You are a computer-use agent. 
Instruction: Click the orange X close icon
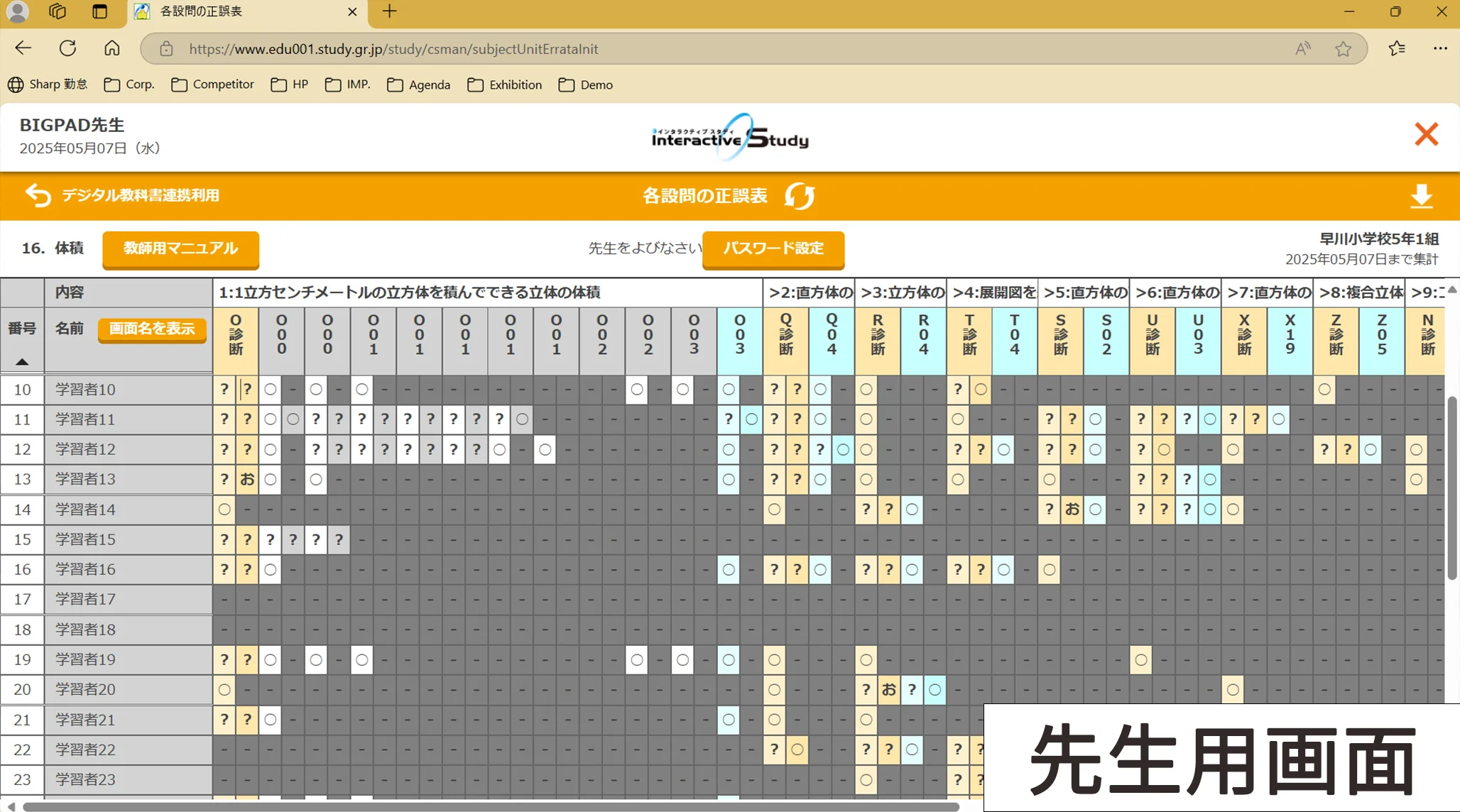click(x=1426, y=134)
